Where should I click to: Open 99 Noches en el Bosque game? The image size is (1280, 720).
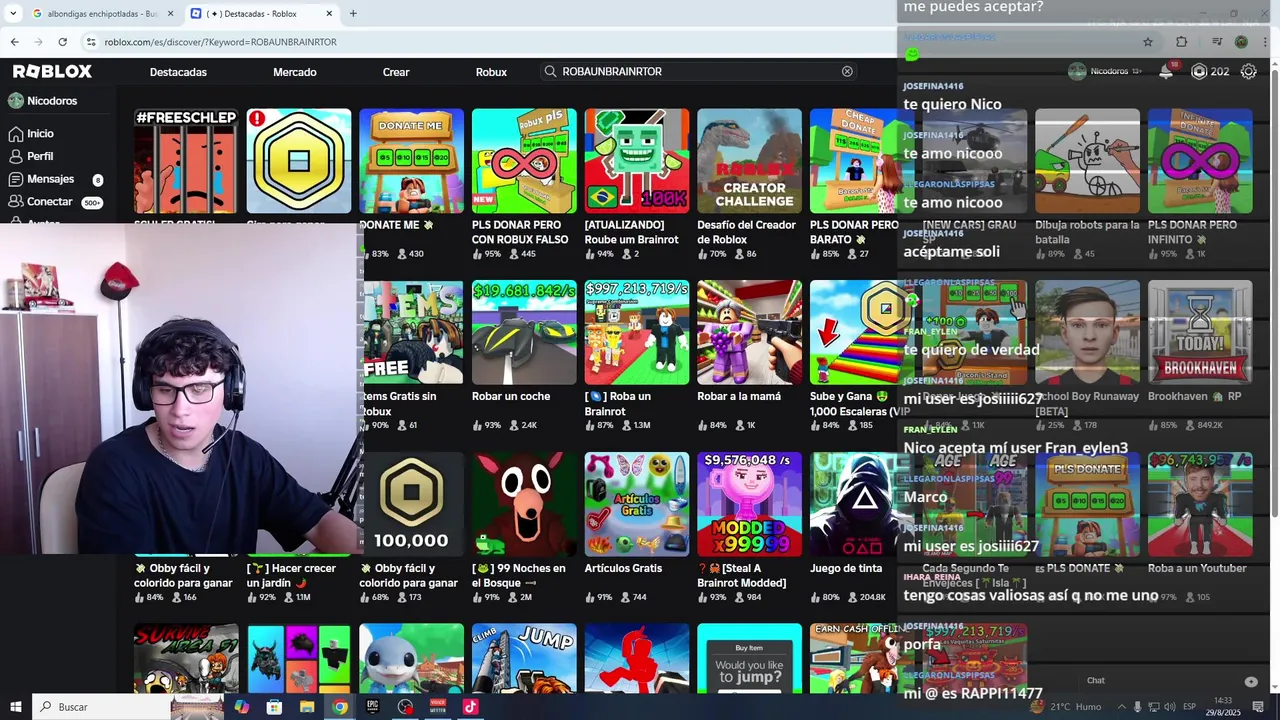[524, 504]
